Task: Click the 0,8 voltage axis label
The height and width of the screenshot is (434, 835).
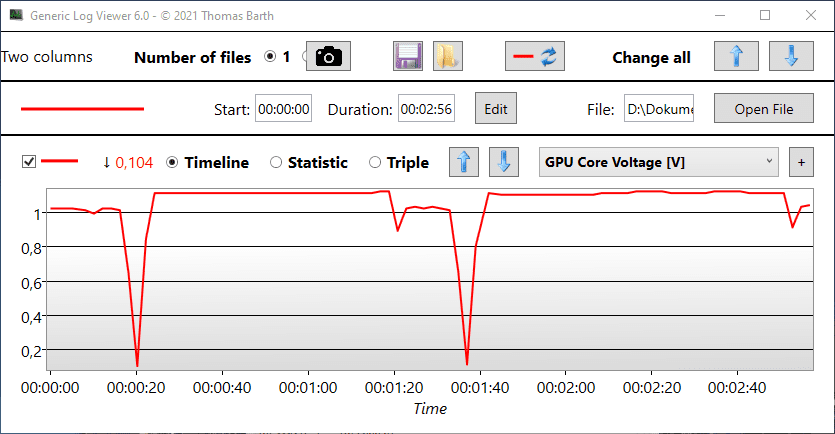Action: point(31,248)
